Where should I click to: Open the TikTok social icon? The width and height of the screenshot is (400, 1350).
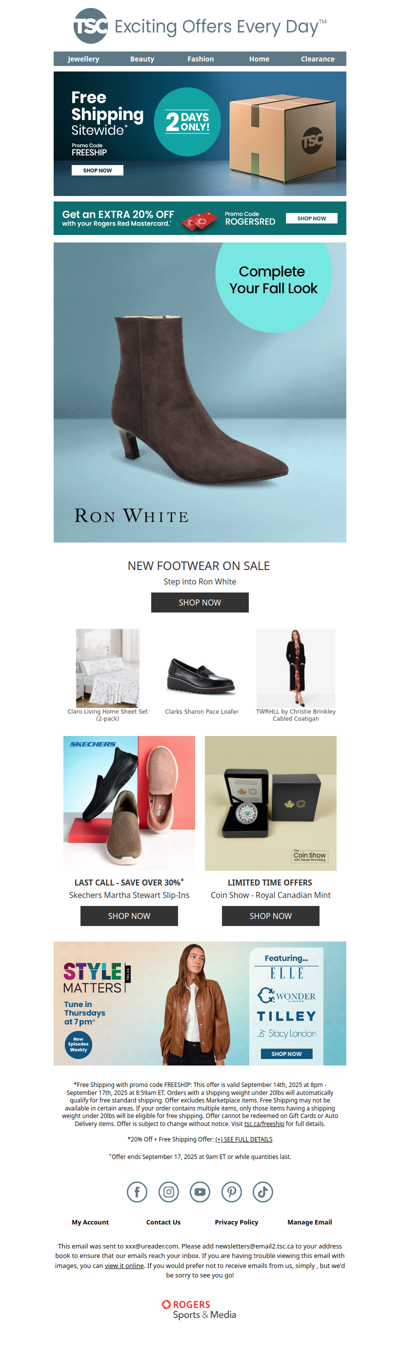click(263, 1191)
